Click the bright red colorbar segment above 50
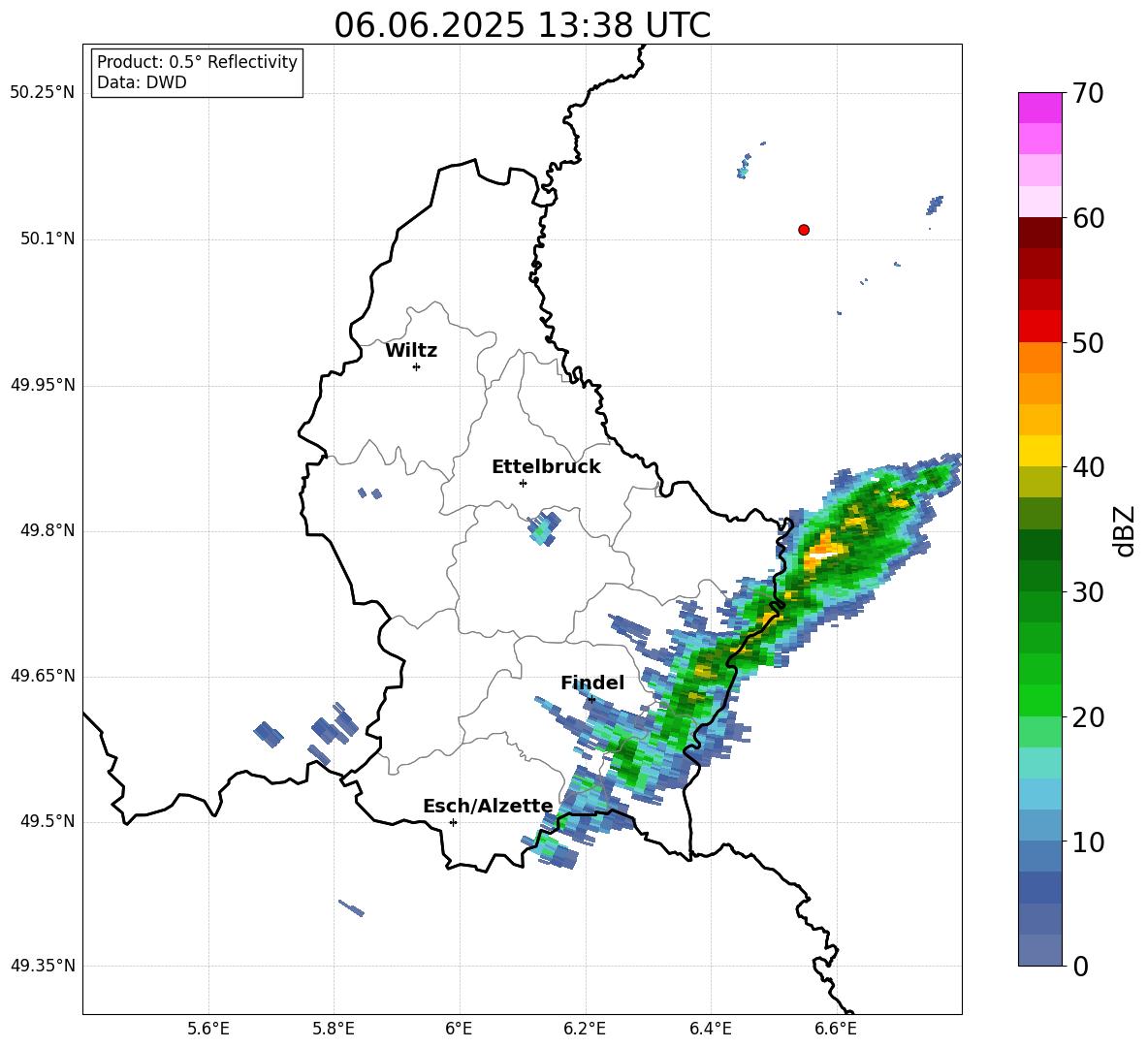1148x1048 pixels. point(1039,327)
